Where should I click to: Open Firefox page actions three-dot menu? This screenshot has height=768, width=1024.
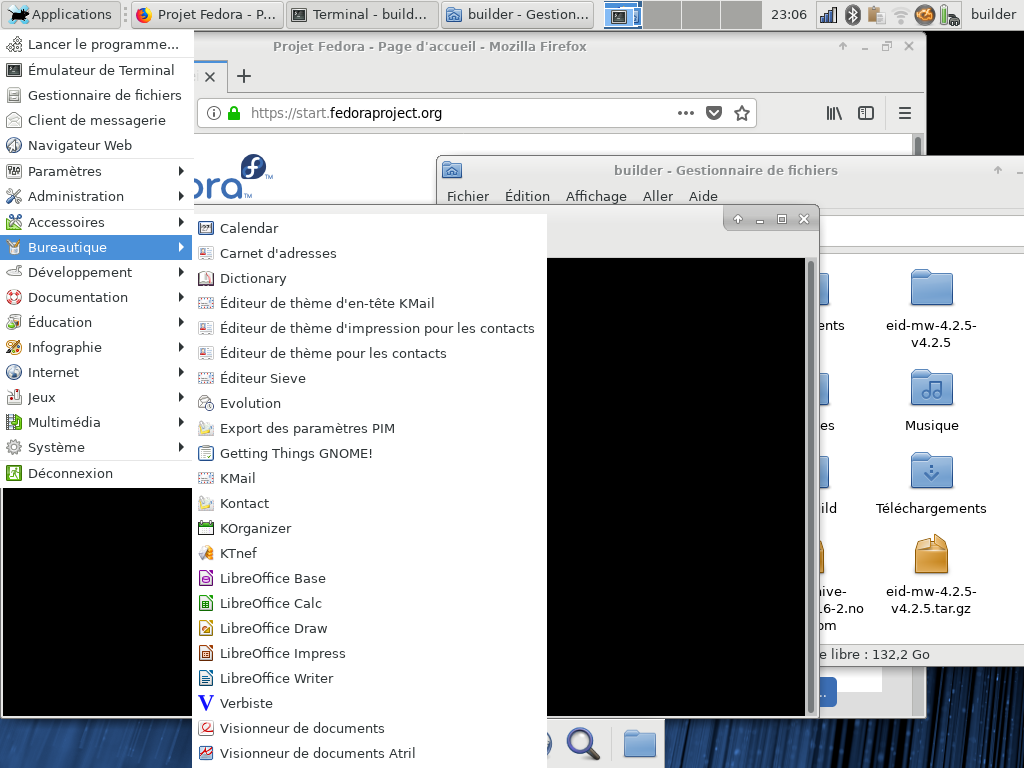click(x=686, y=113)
